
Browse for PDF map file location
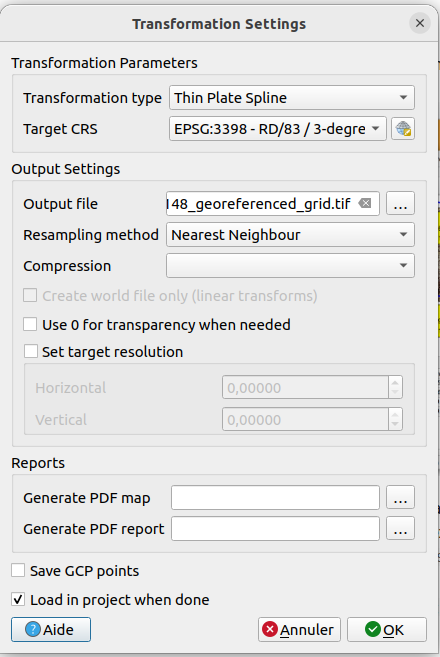[400, 497]
